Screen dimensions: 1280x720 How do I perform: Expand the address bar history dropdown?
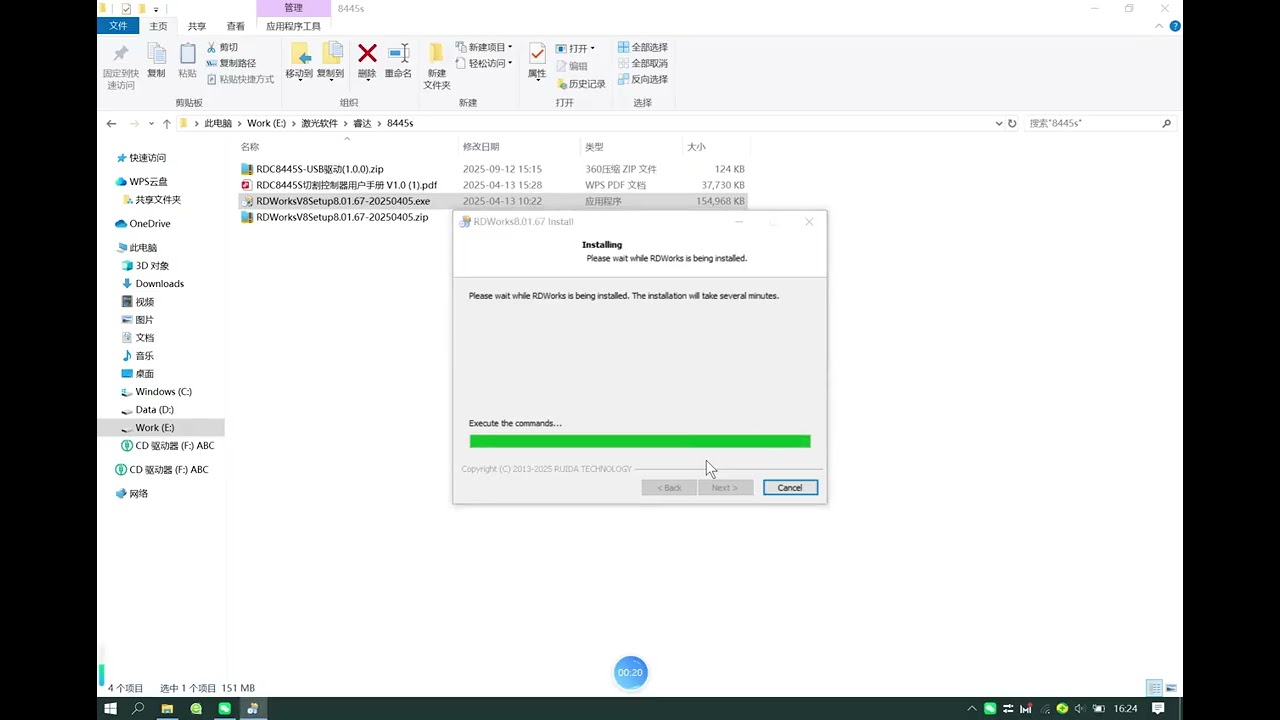tap(998, 123)
